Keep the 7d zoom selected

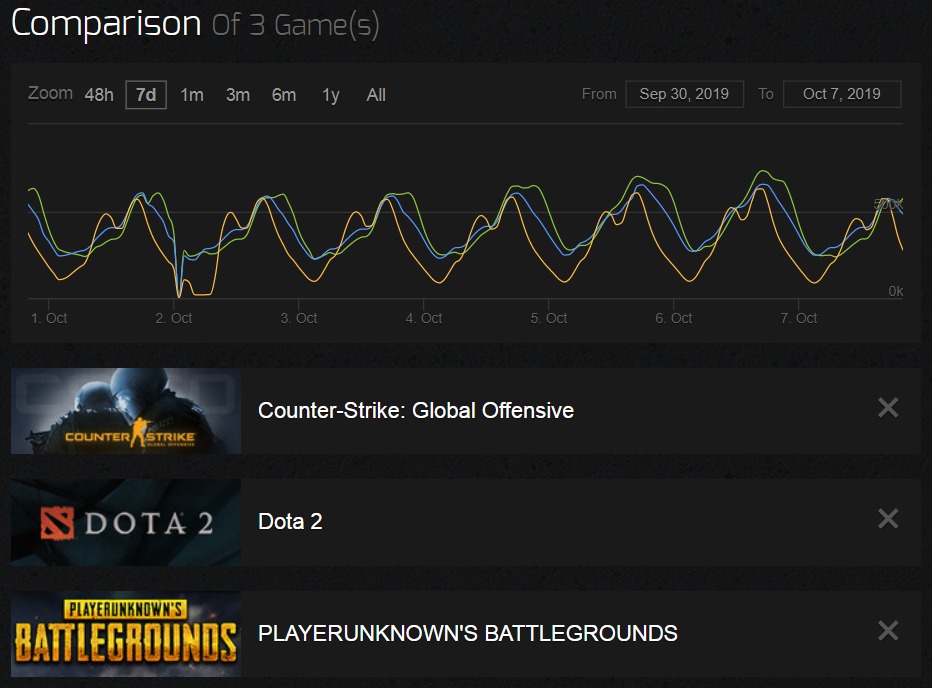[144, 95]
